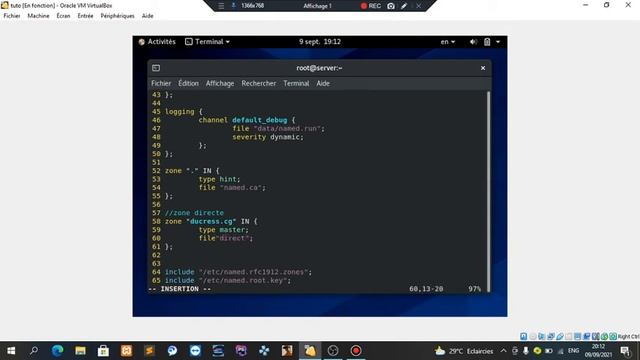640x360 pixels.
Task: Close the recording toolbar with X icon
Action: click(x=418, y=6)
